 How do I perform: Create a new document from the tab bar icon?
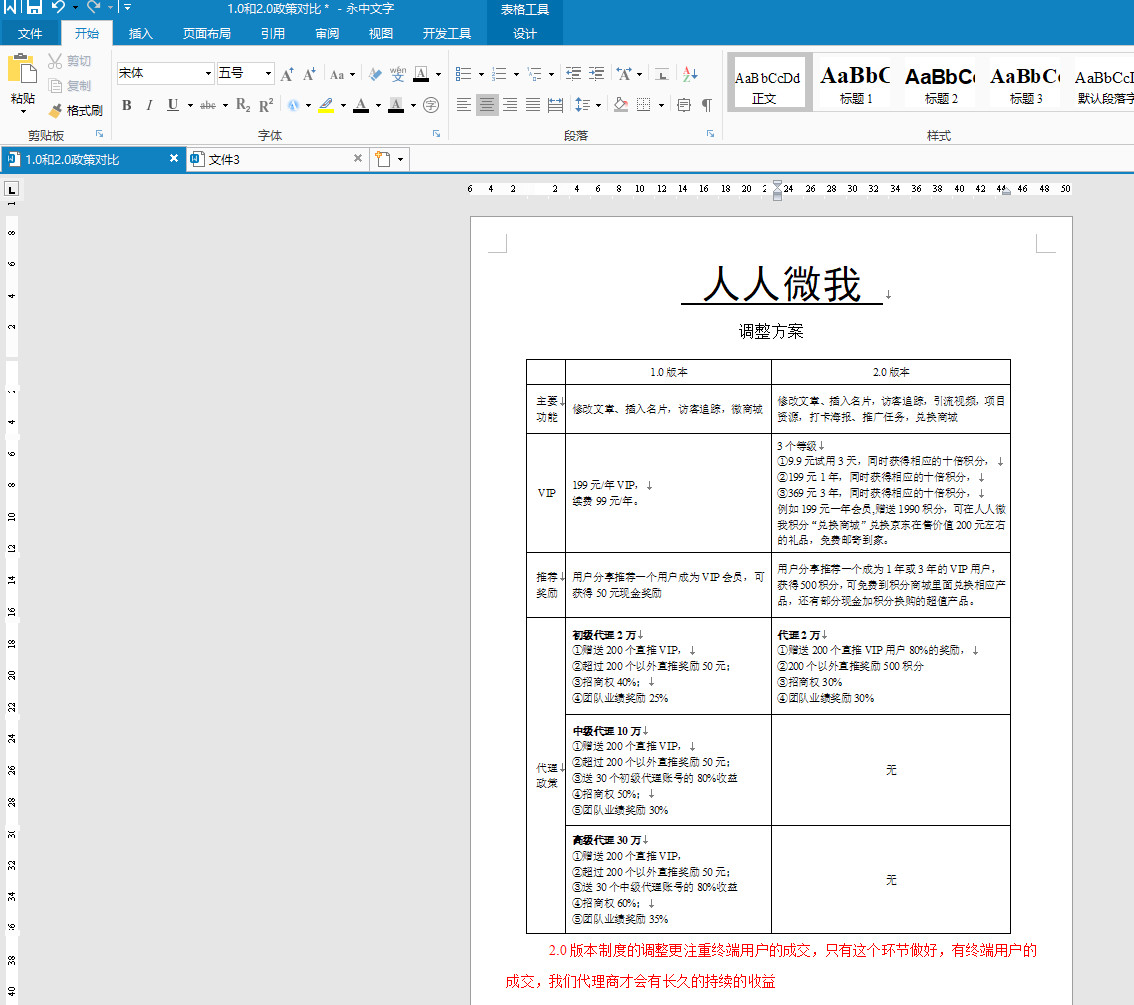383,159
